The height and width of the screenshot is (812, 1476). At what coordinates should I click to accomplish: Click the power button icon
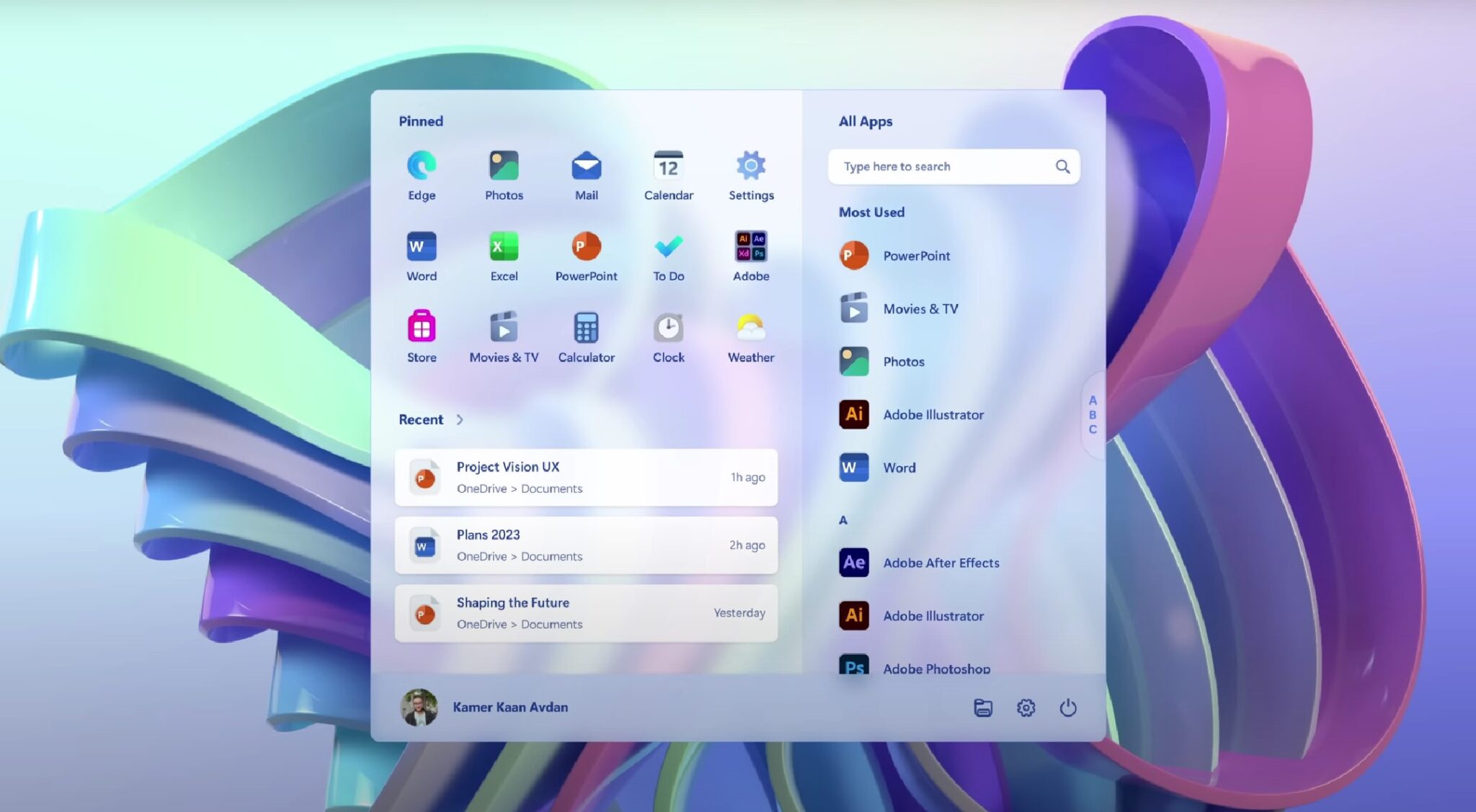tap(1067, 708)
